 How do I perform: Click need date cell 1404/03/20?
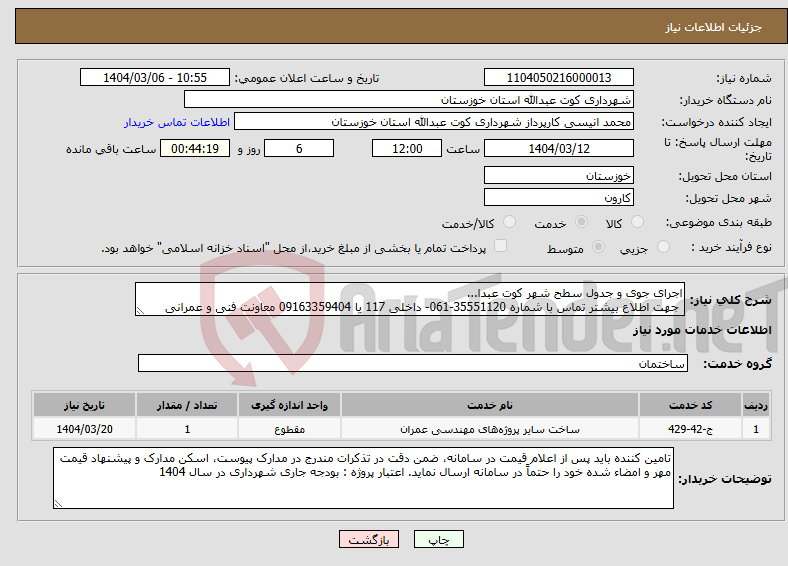coord(84,429)
